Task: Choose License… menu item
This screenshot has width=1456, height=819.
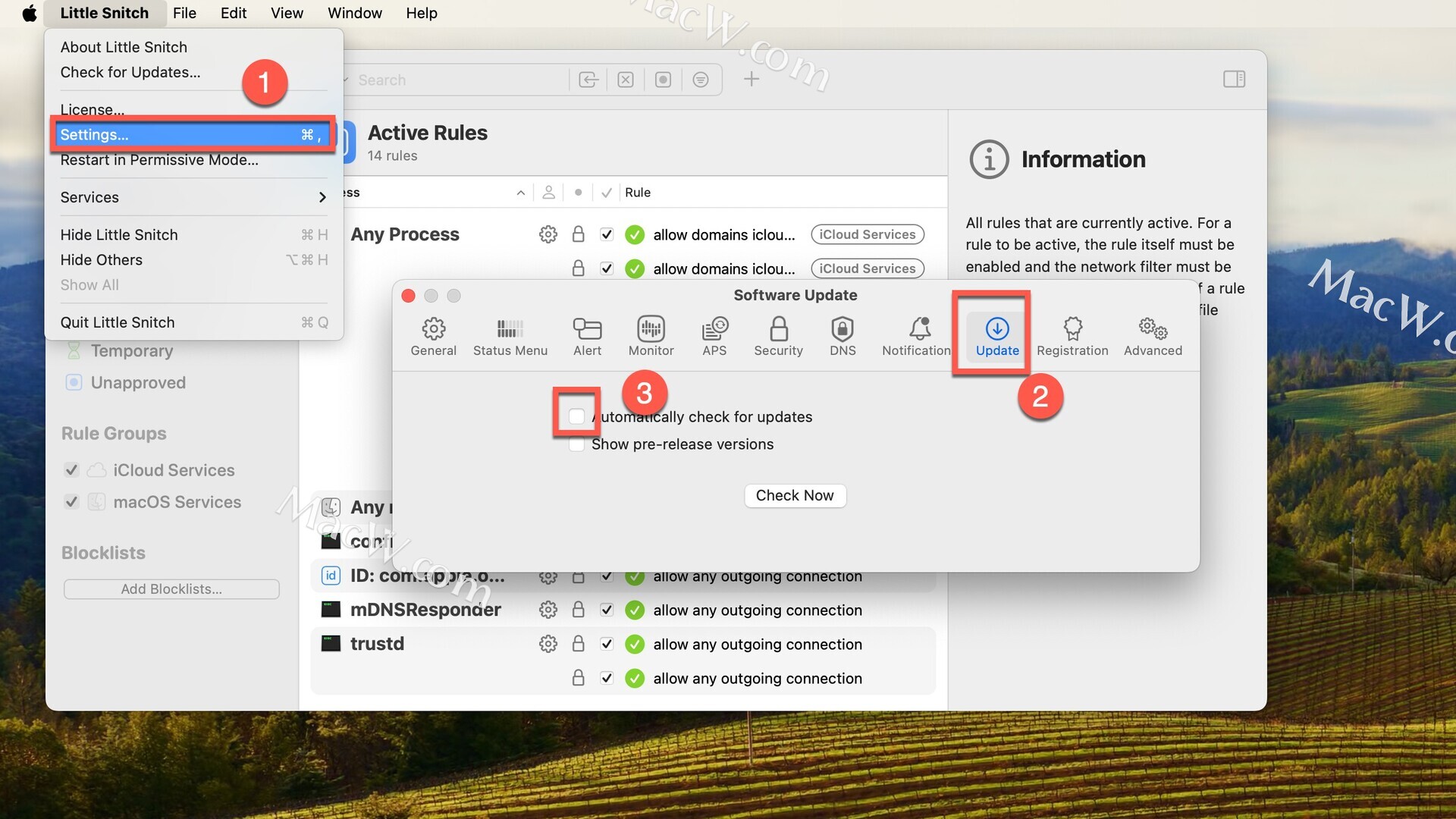Action: pyautogui.click(x=93, y=109)
